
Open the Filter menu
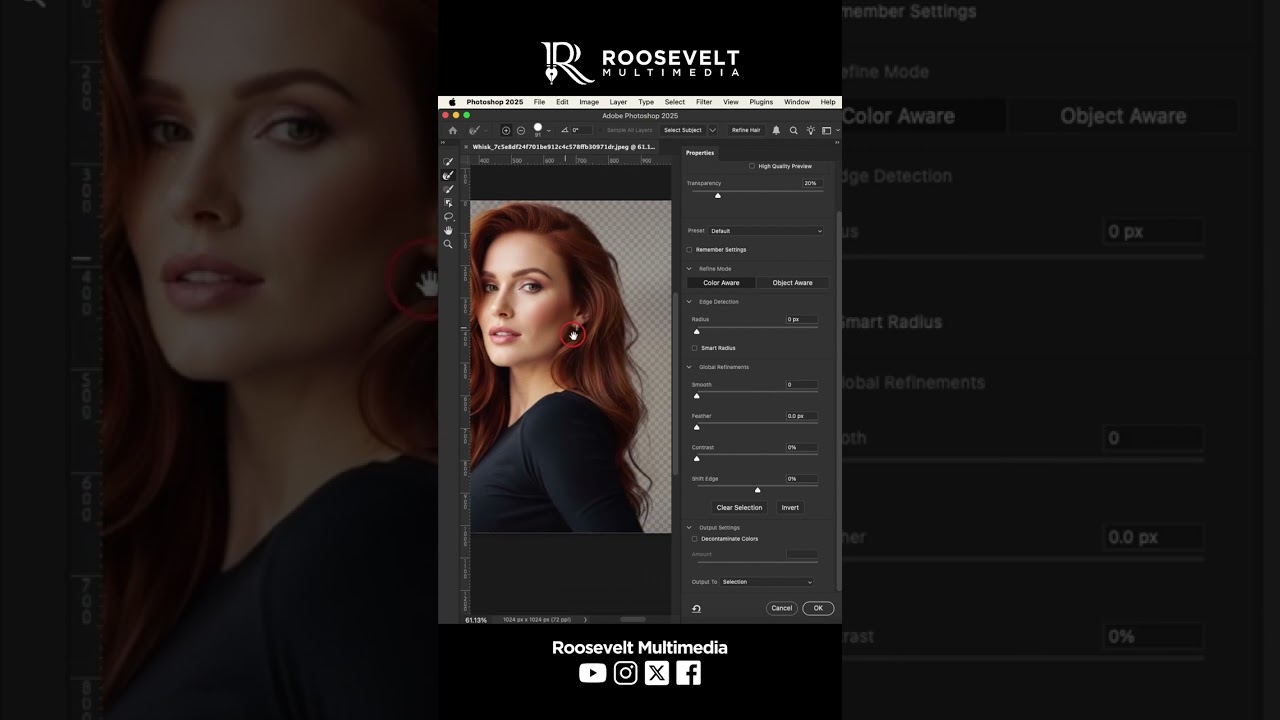click(704, 102)
